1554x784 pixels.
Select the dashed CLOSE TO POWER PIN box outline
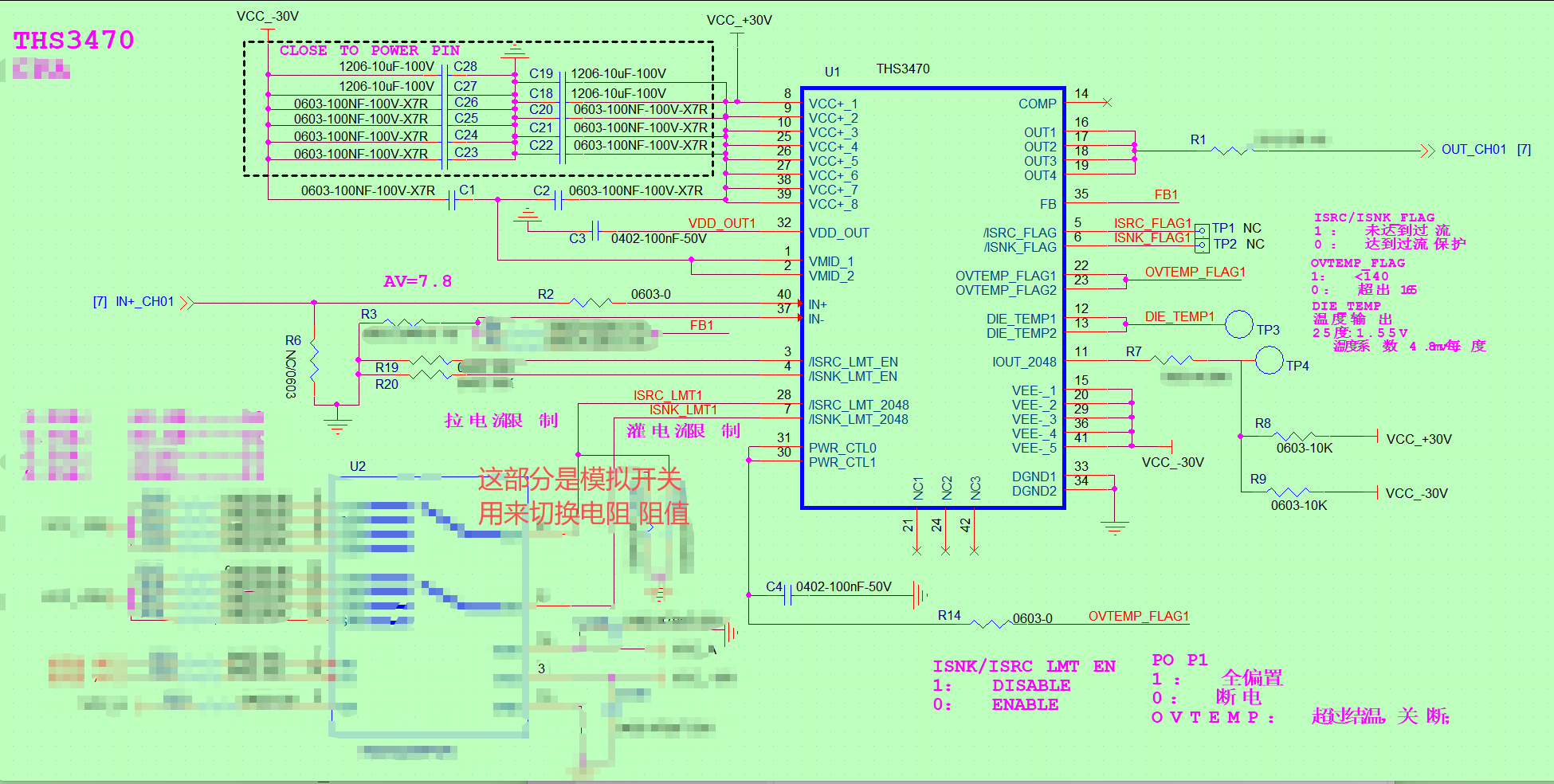478,109
